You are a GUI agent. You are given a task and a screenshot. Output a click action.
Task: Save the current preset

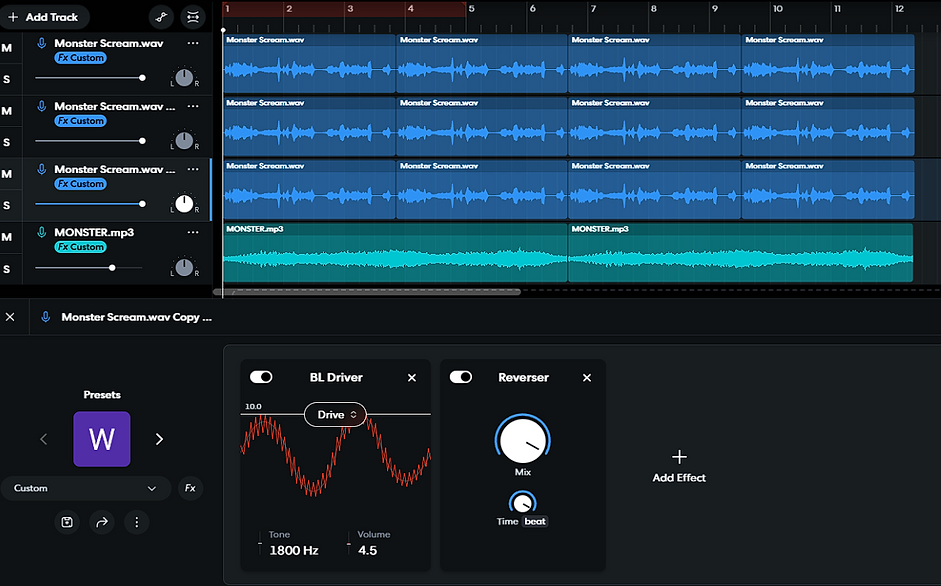tap(67, 522)
